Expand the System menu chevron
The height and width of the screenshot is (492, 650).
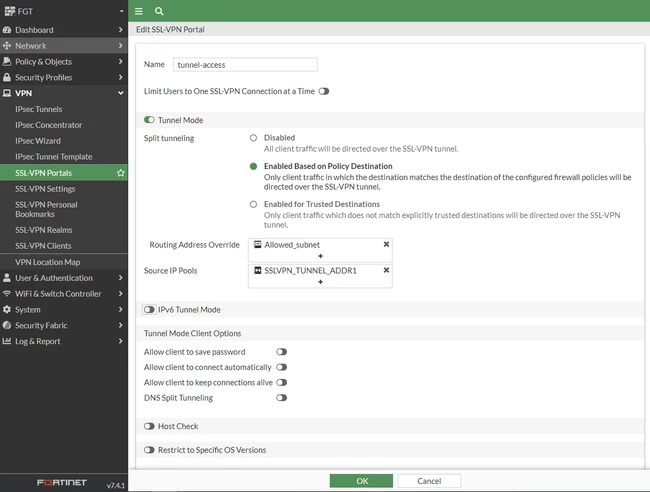pyautogui.click(x=120, y=309)
